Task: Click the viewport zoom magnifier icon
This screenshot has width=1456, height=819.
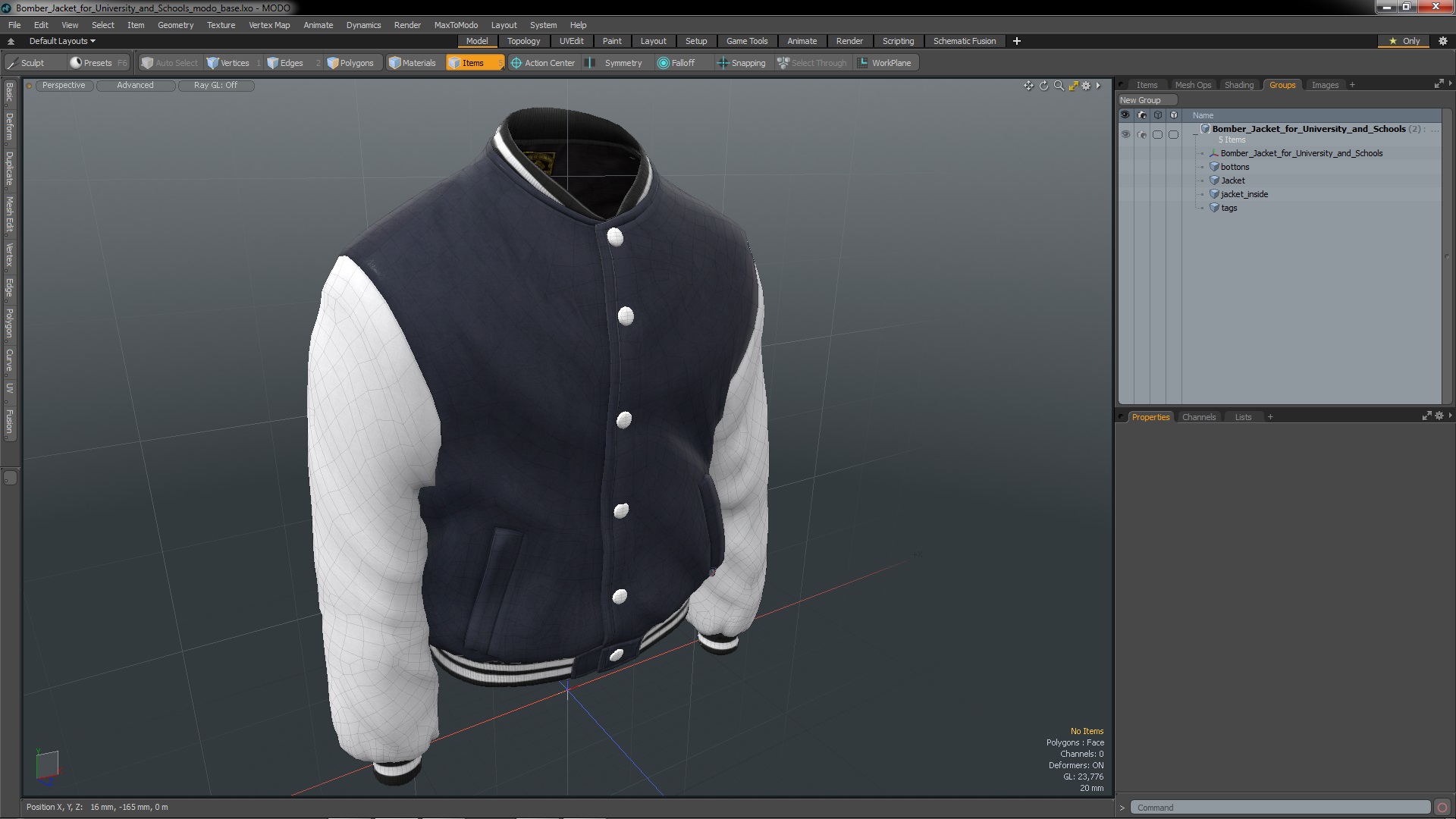Action: 1059,86
